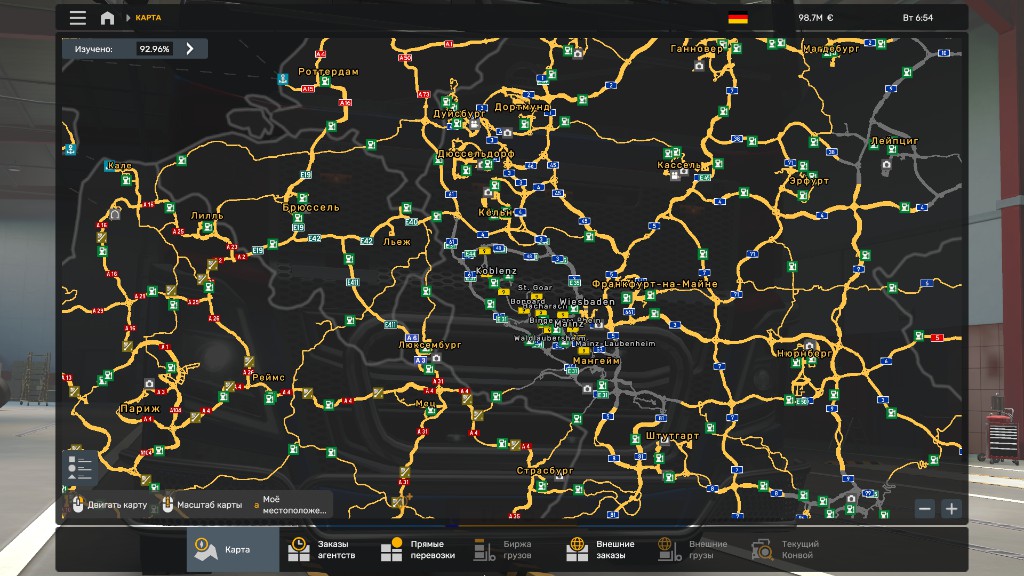The image size is (1024, 576).
Task: Select Роттердам city on map
Action: click(328, 72)
